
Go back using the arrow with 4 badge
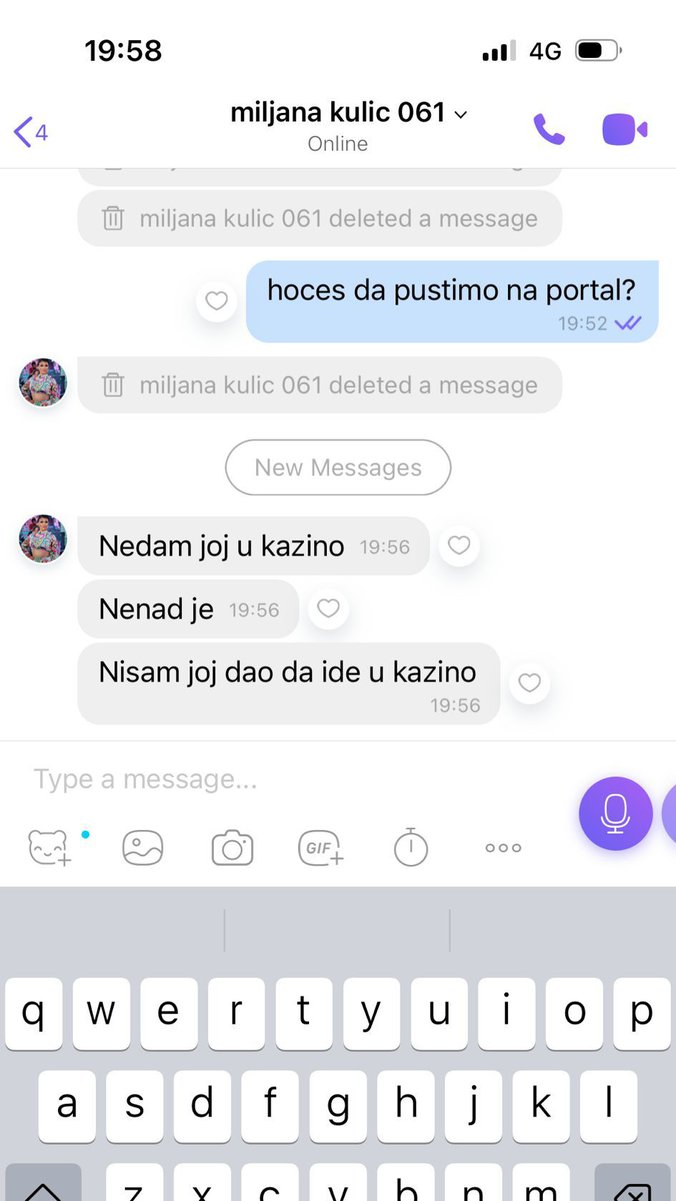click(30, 131)
